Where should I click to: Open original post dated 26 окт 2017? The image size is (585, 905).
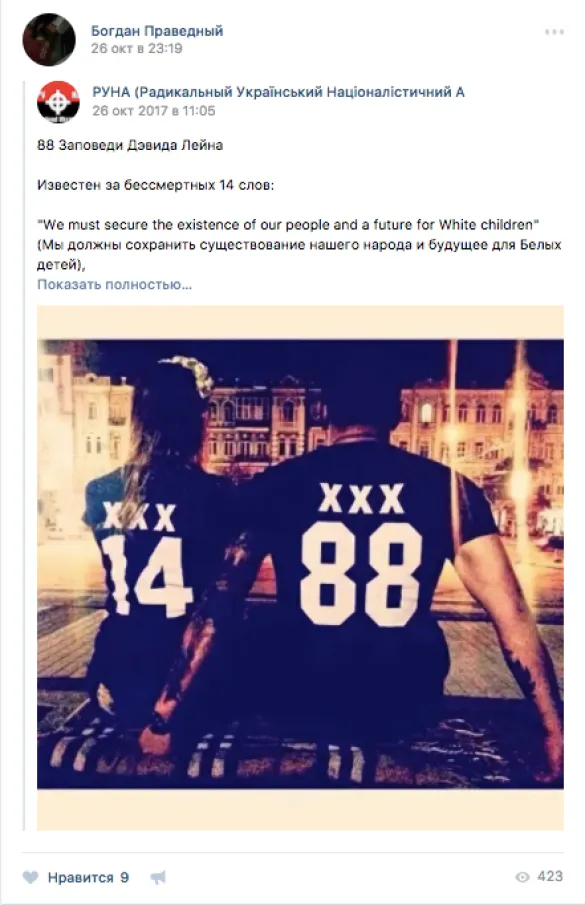click(153, 110)
